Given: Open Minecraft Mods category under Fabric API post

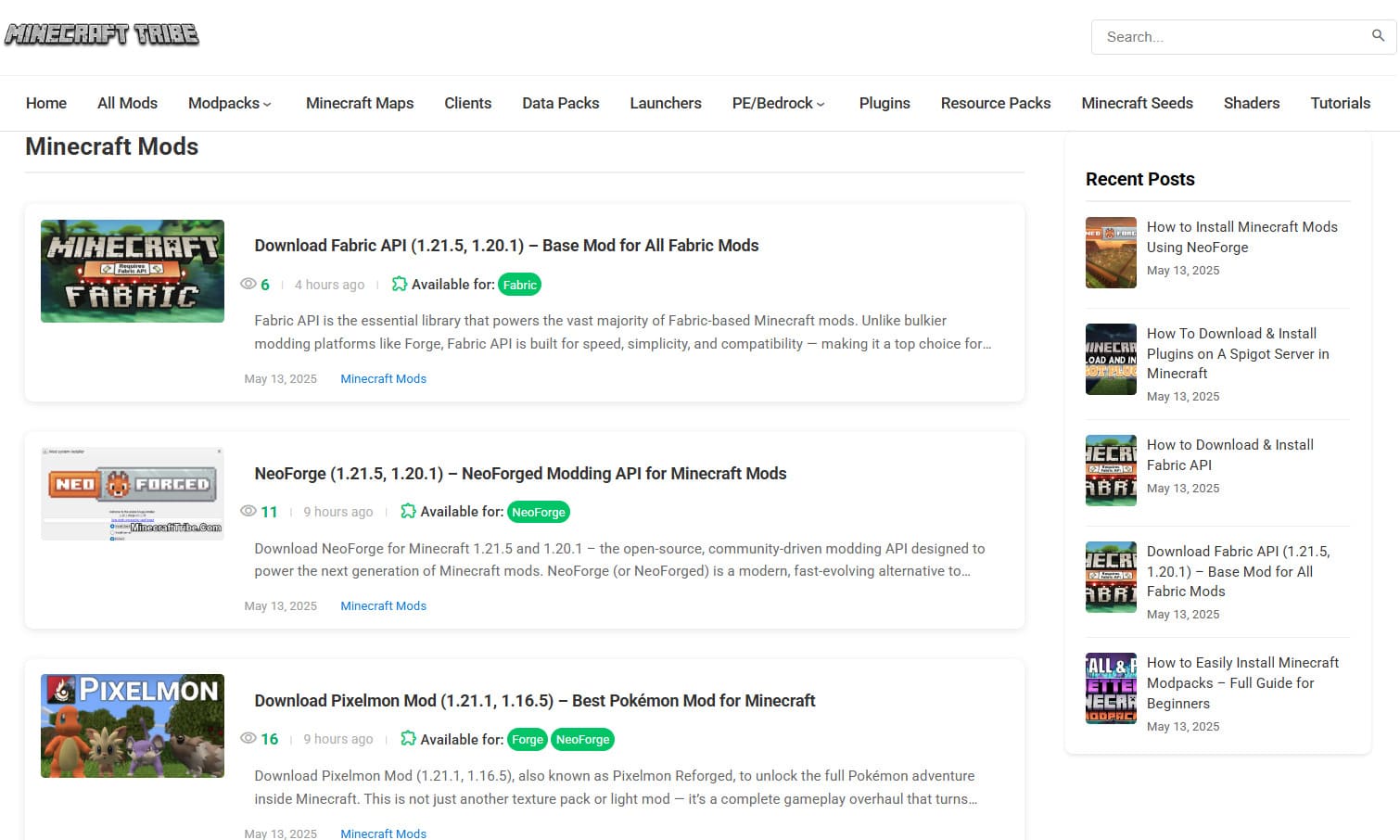Looking at the screenshot, I should [x=383, y=378].
